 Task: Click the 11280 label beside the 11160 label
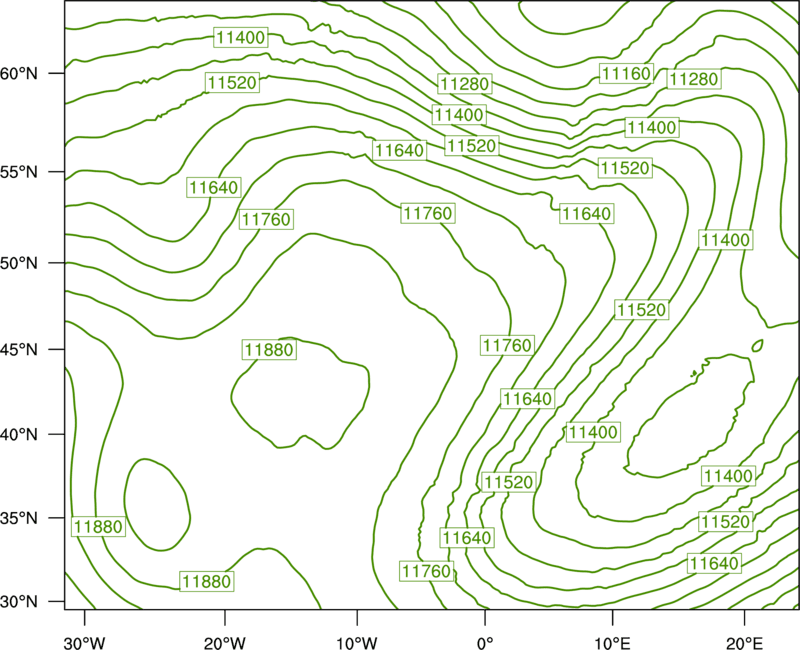point(694,79)
